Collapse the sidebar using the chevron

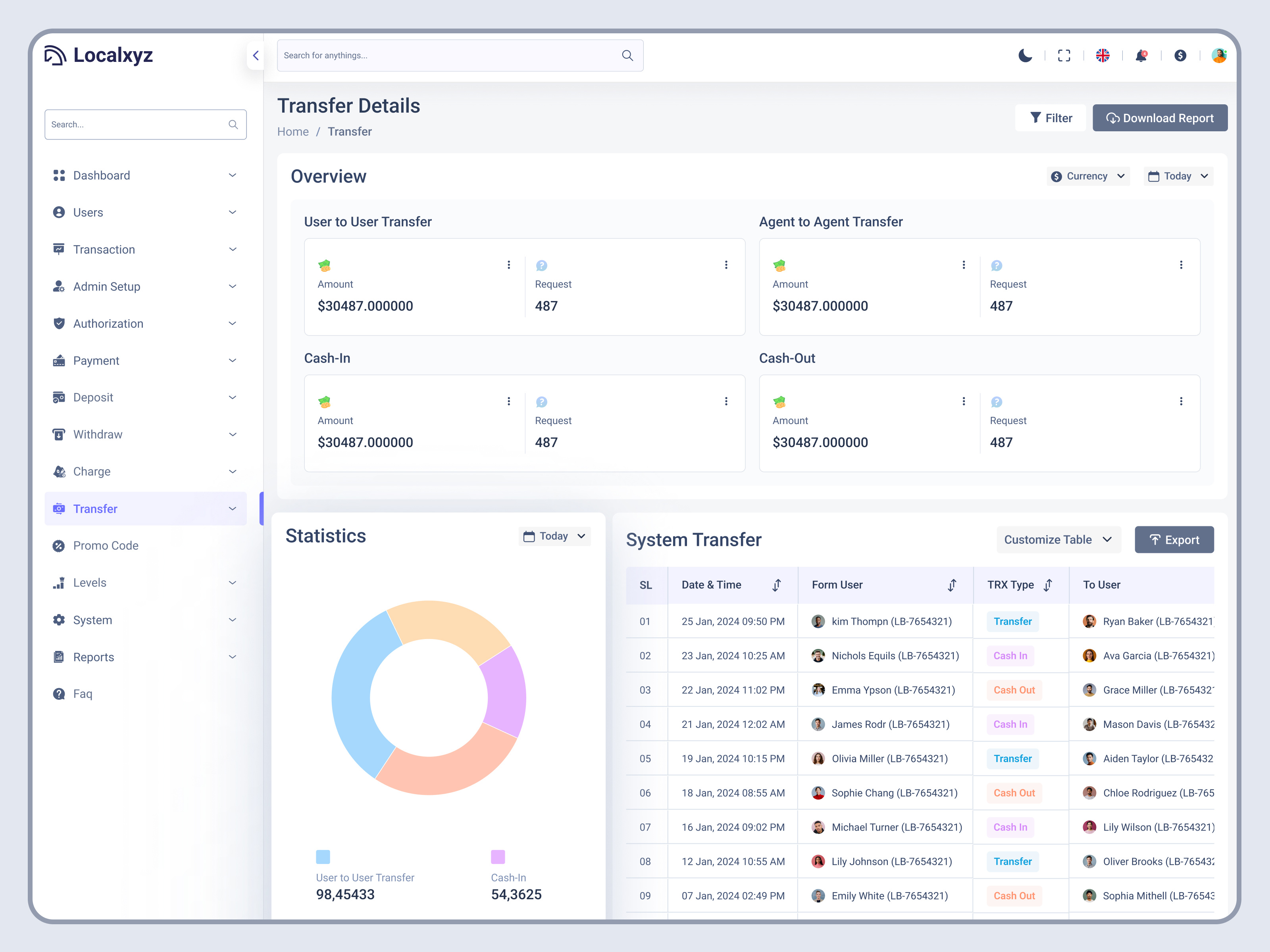click(x=256, y=56)
